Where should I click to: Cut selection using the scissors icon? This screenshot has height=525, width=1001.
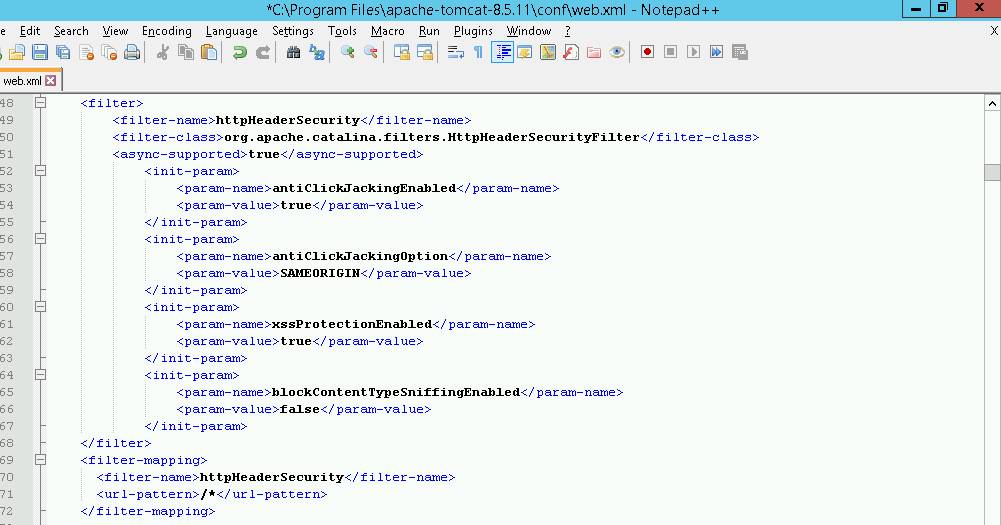coord(163,52)
